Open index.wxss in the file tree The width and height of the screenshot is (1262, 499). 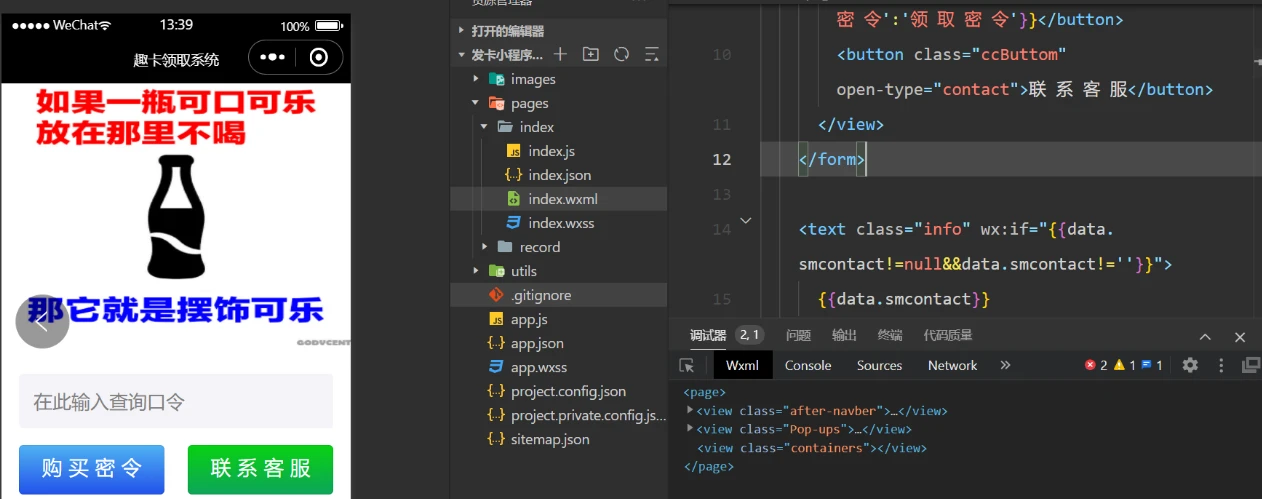point(561,223)
